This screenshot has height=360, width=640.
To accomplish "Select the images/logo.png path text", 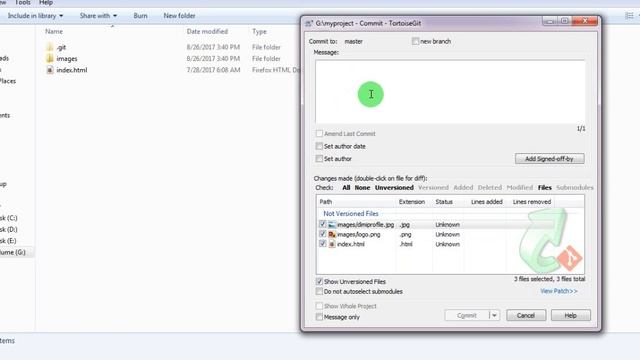I will tap(358, 234).
